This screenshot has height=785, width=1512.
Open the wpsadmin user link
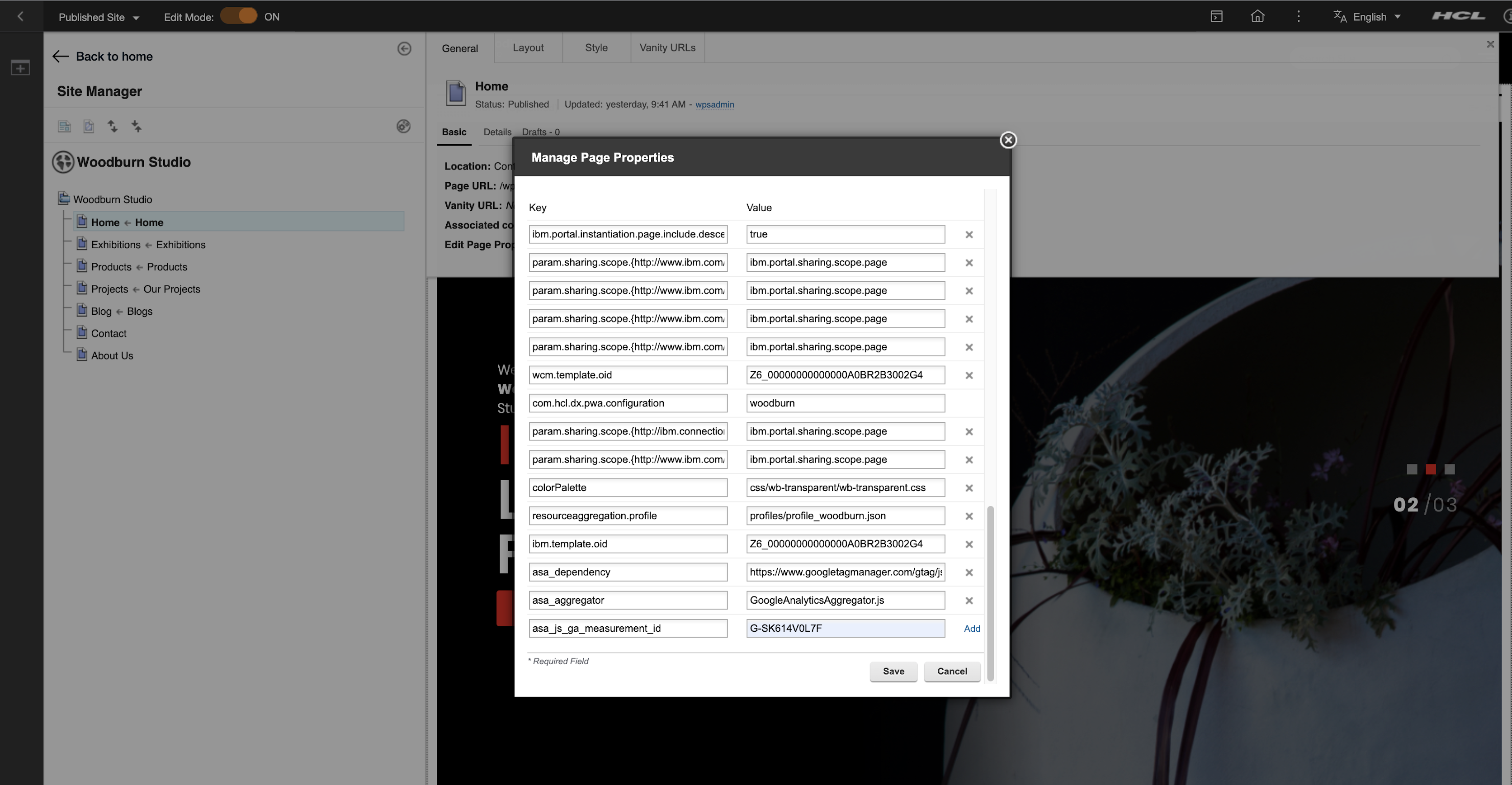click(x=714, y=104)
